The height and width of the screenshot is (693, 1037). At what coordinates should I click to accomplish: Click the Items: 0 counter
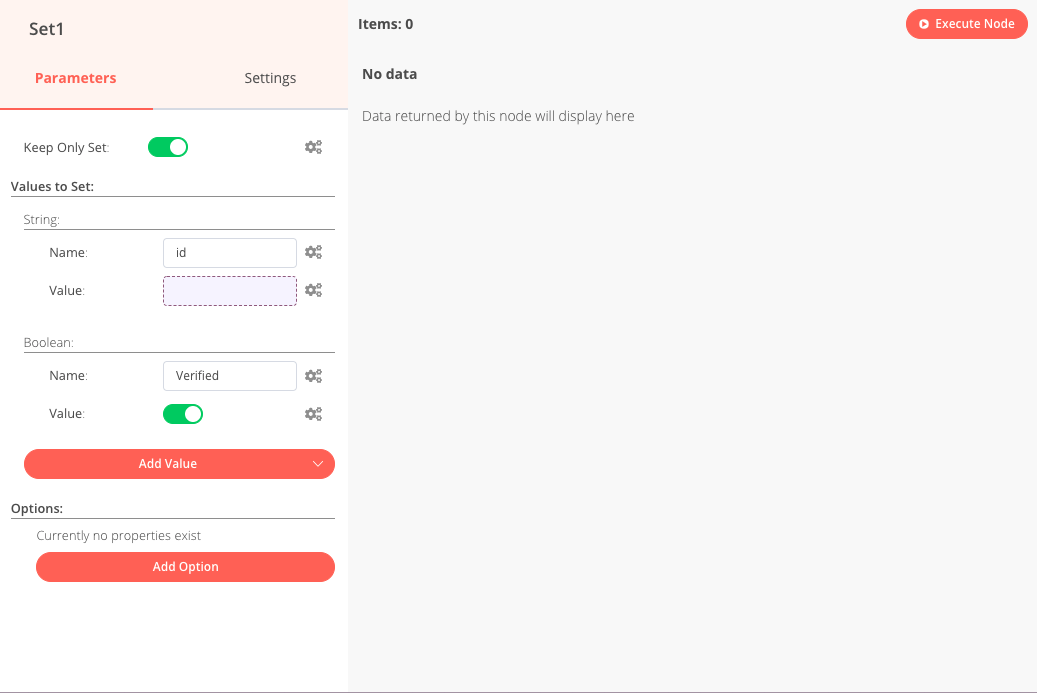click(x=385, y=24)
